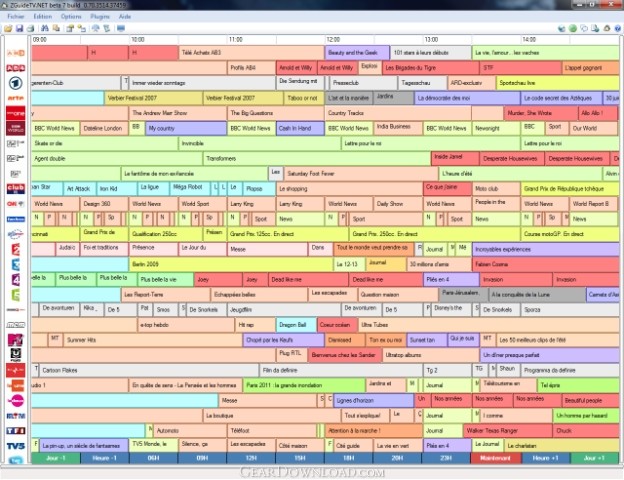
Task: Click the 14:00 time header marker
Action: [529, 39]
